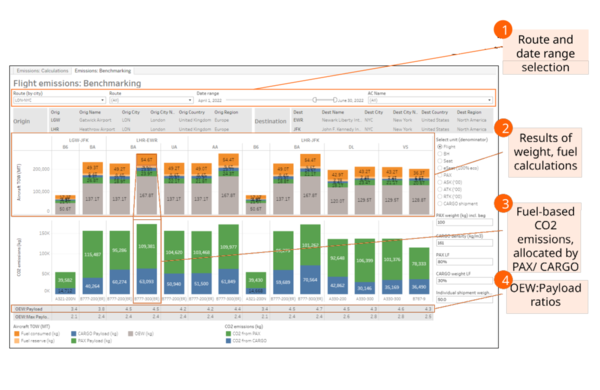Select the Flight unit radio button
The height and width of the screenshot is (390, 600).
tap(440, 147)
